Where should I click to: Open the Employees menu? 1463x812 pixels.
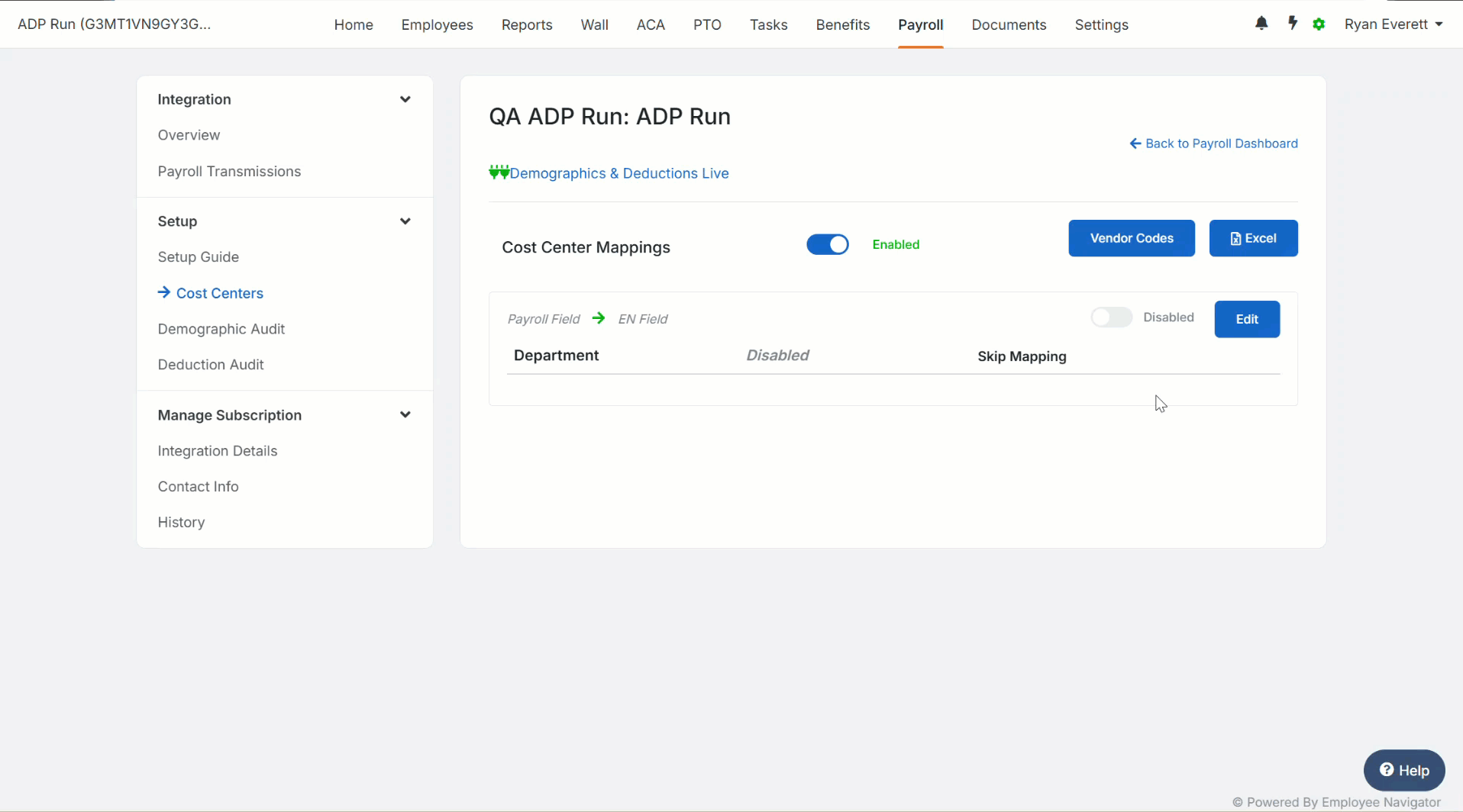point(438,24)
